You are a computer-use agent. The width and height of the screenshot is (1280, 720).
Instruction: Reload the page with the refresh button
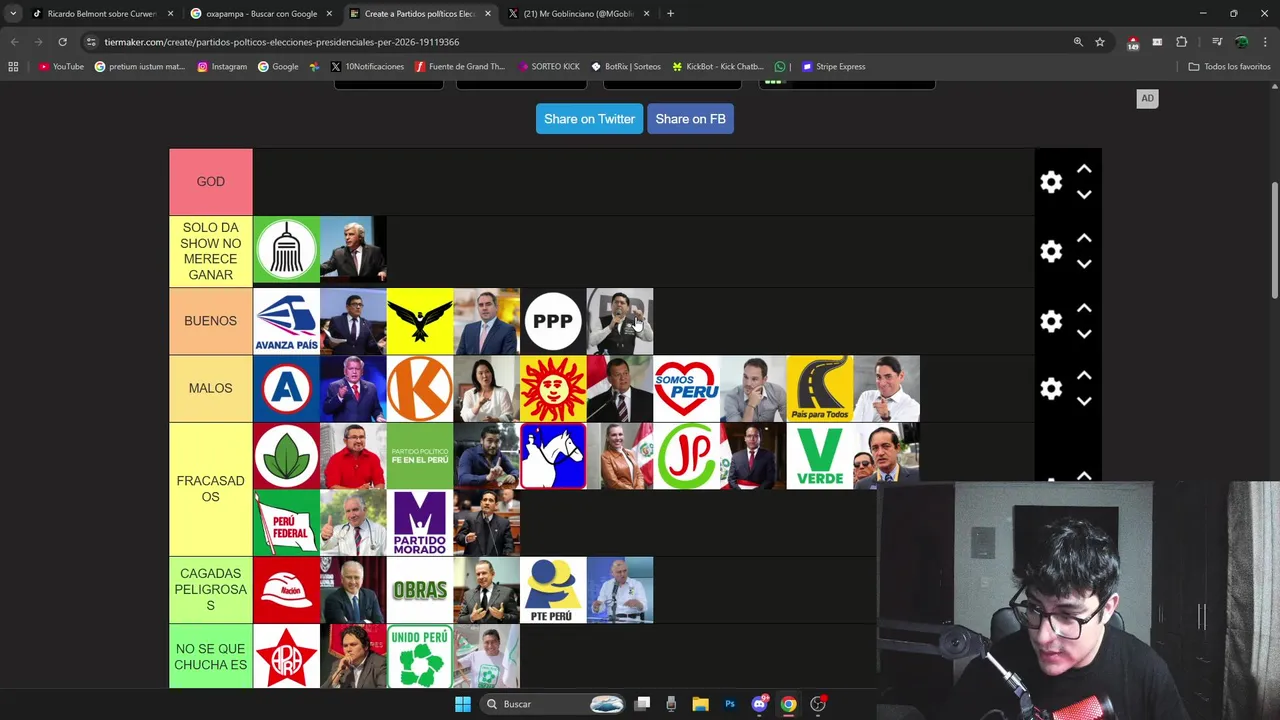(62, 42)
